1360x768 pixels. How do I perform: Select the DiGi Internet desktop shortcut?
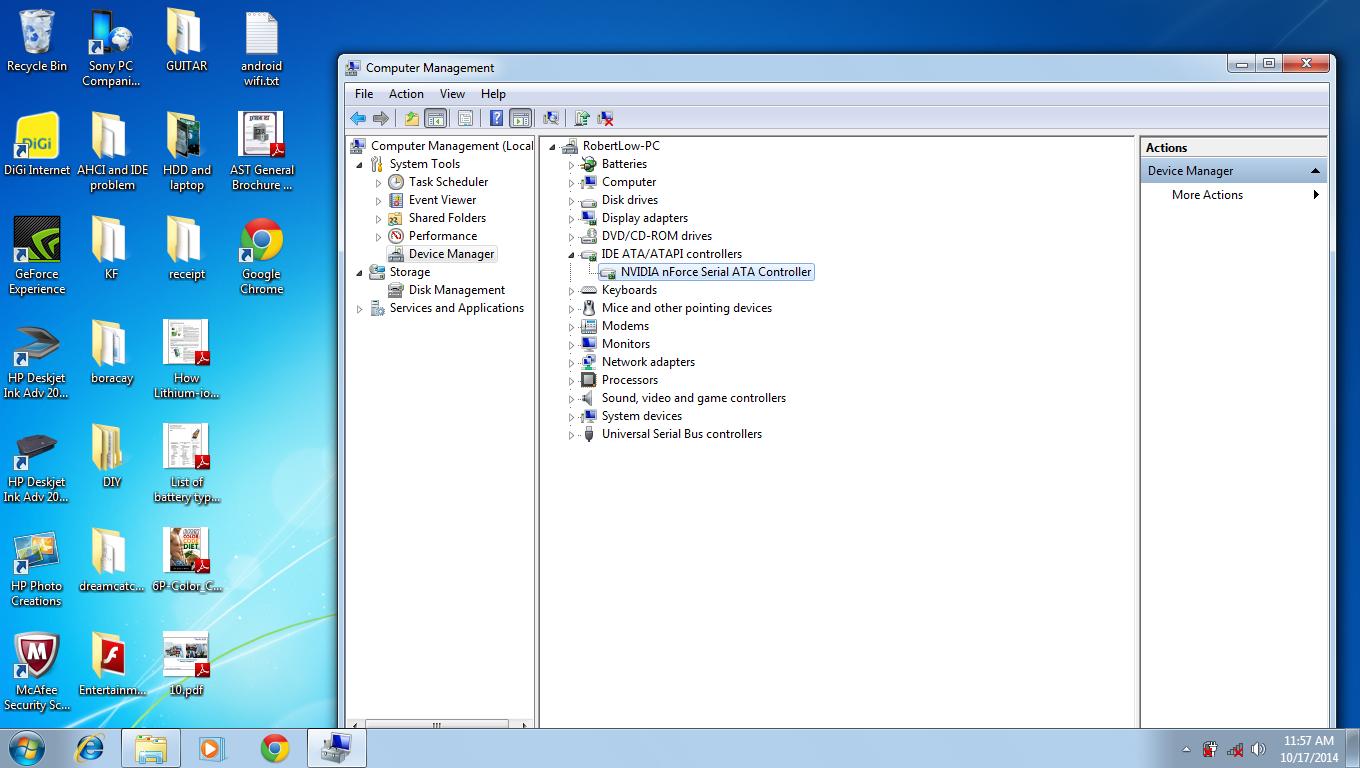click(37, 145)
